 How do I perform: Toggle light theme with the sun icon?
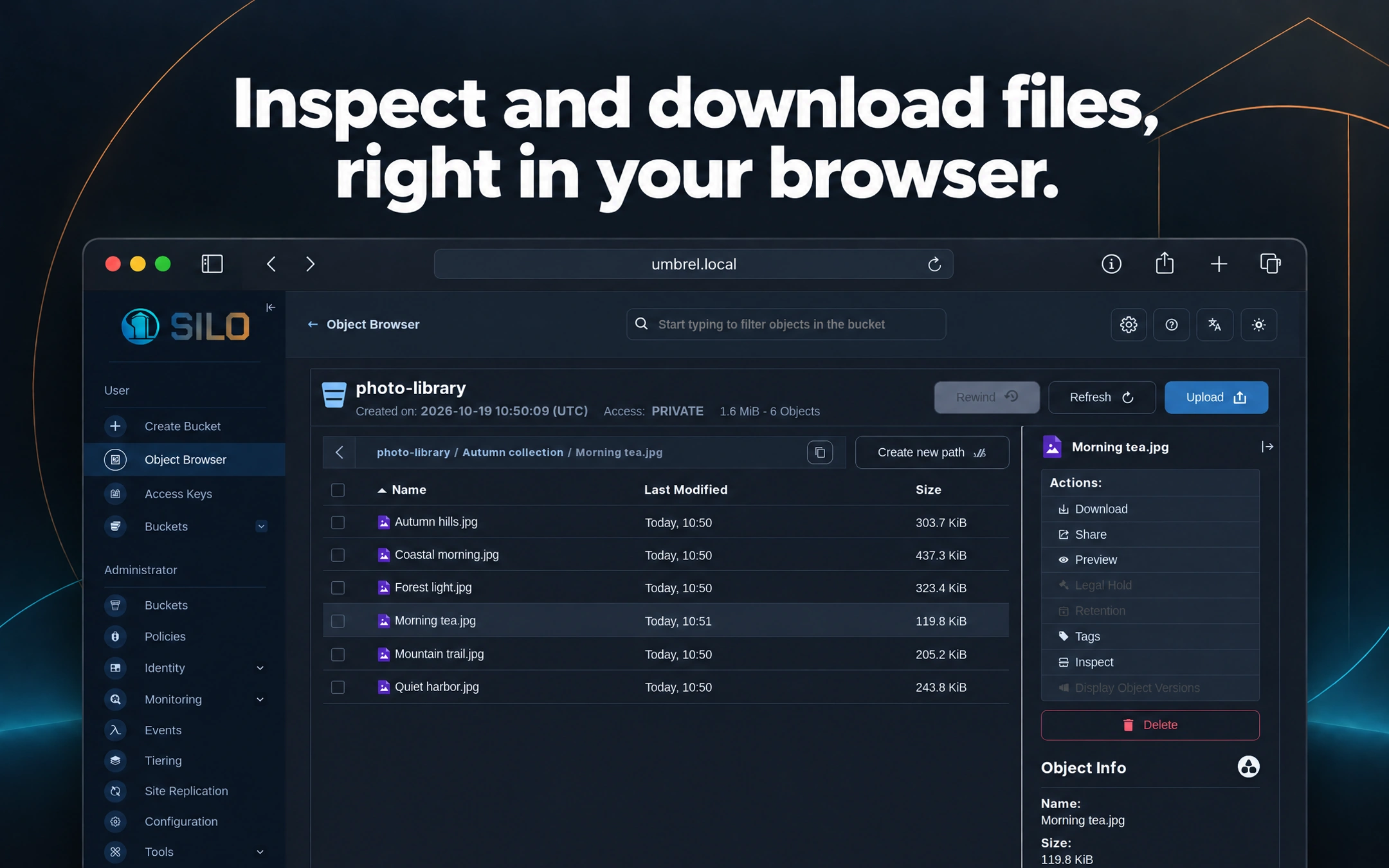point(1258,325)
